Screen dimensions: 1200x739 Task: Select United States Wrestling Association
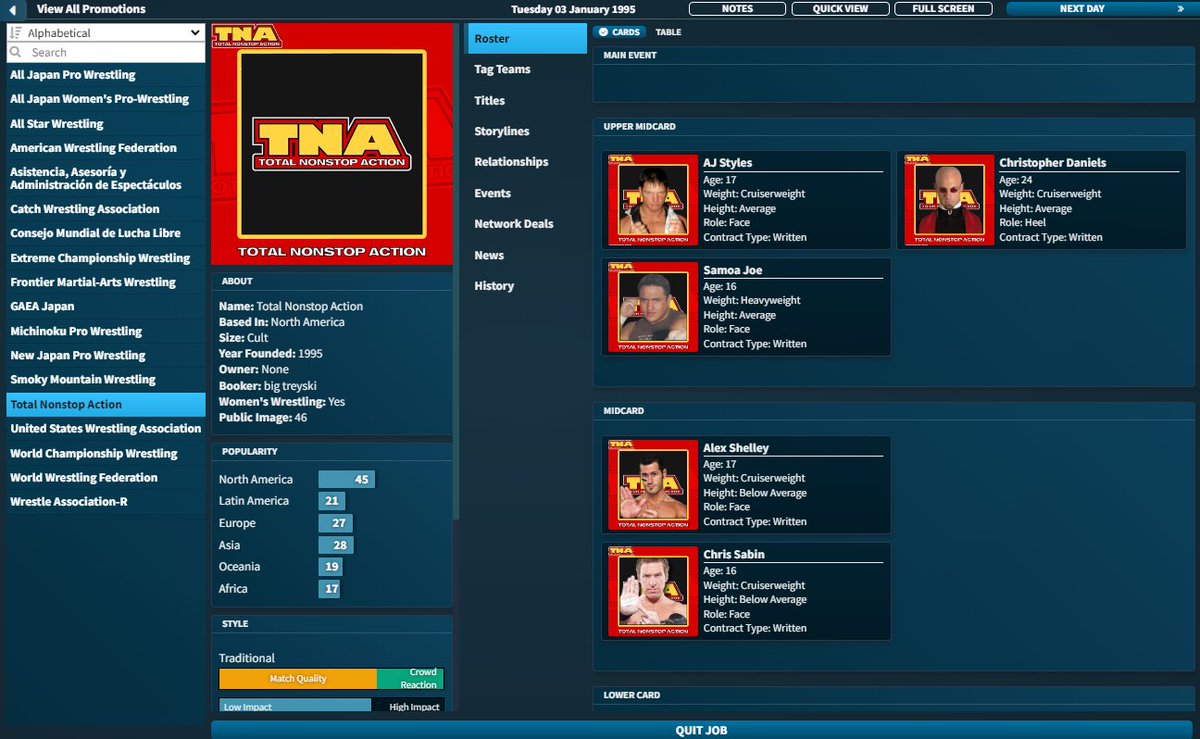106,428
